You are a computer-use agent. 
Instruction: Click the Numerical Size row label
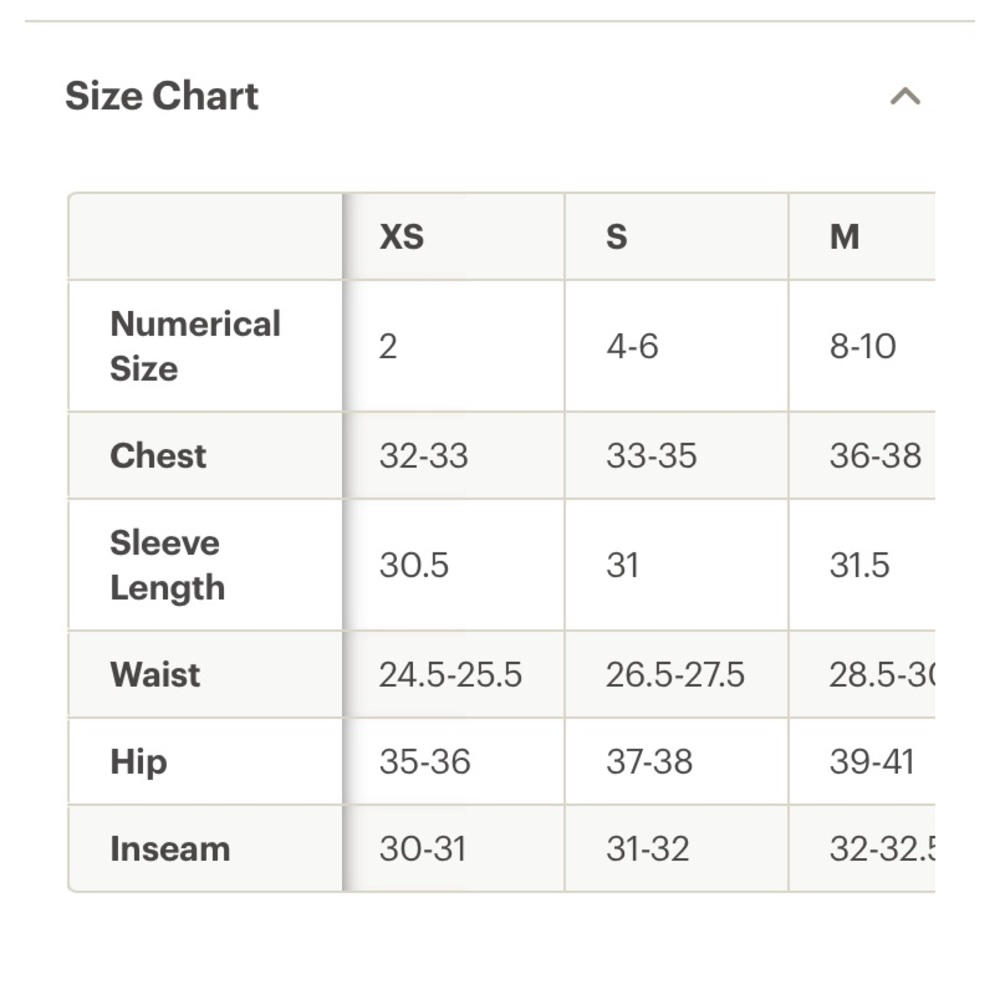(195, 346)
